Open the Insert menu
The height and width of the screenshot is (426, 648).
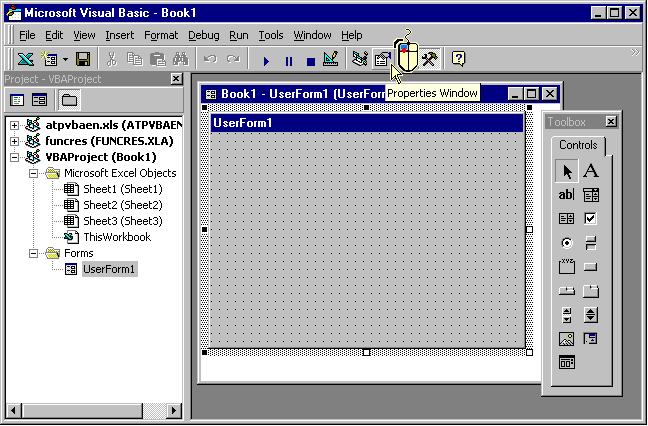pos(119,36)
